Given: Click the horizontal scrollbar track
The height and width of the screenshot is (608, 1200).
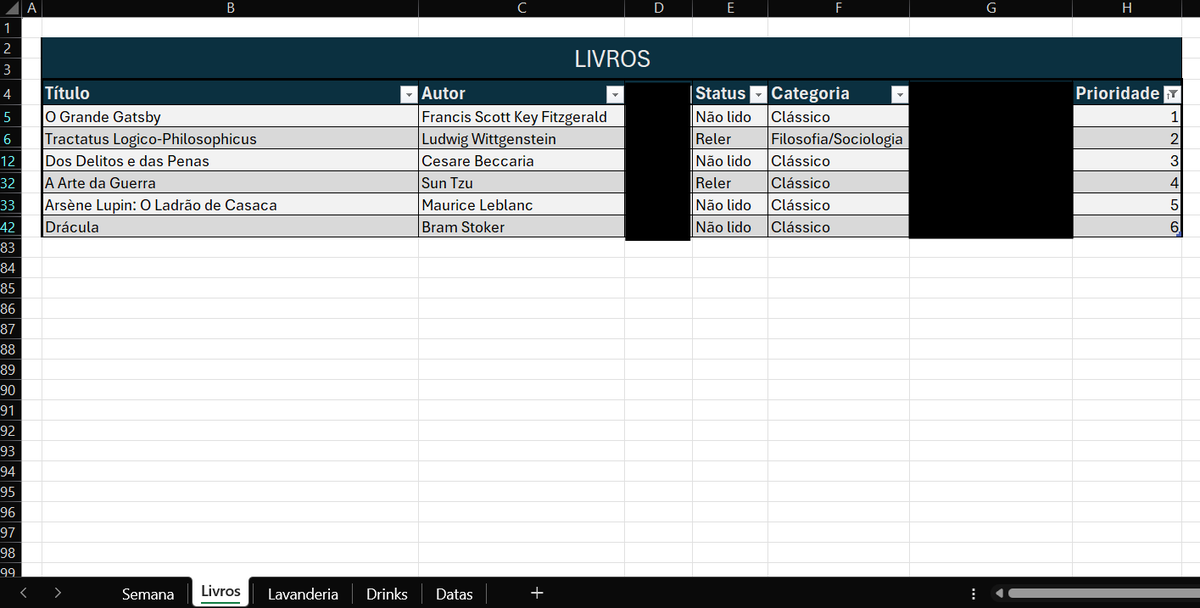Looking at the screenshot, I should pos(1103,594).
